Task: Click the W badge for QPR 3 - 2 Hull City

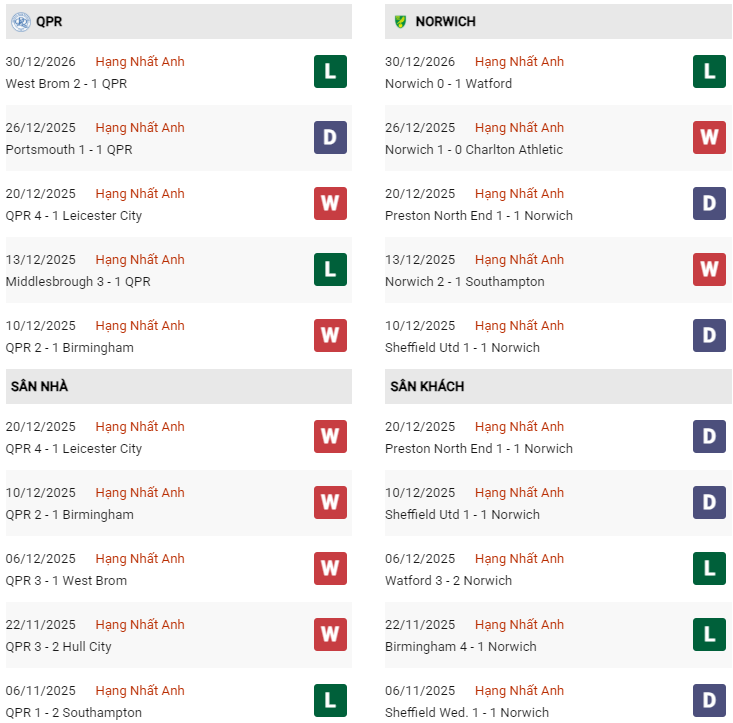Action: (330, 635)
